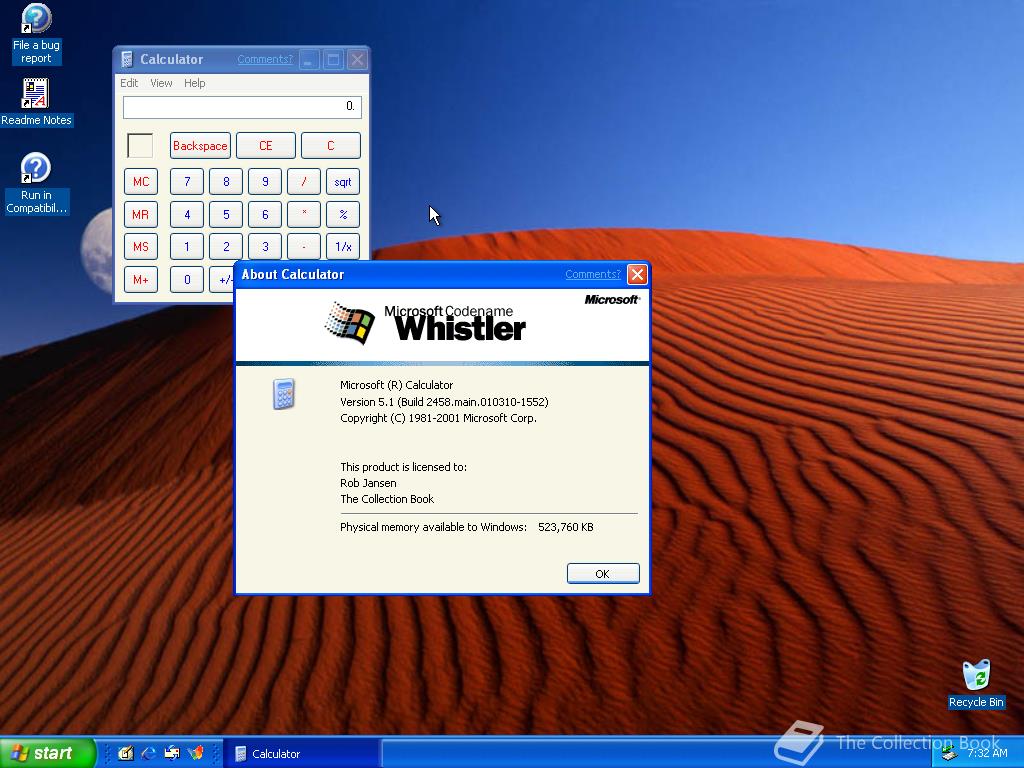Click the 6 digit button

click(x=265, y=214)
